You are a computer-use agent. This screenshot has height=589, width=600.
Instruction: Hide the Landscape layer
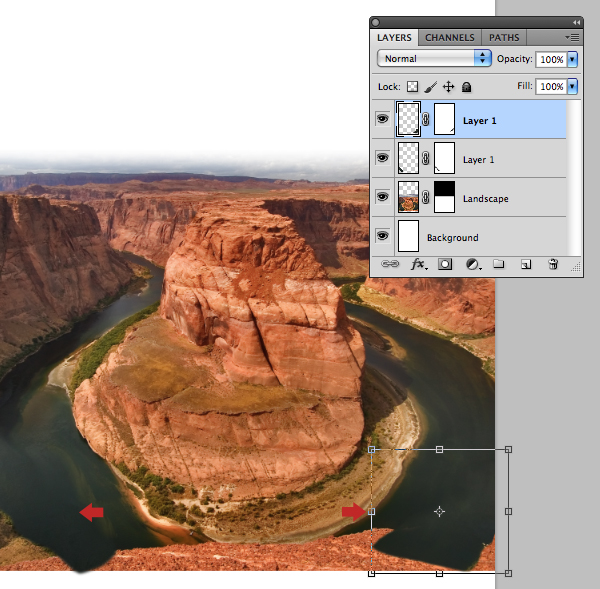click(382, 197)
